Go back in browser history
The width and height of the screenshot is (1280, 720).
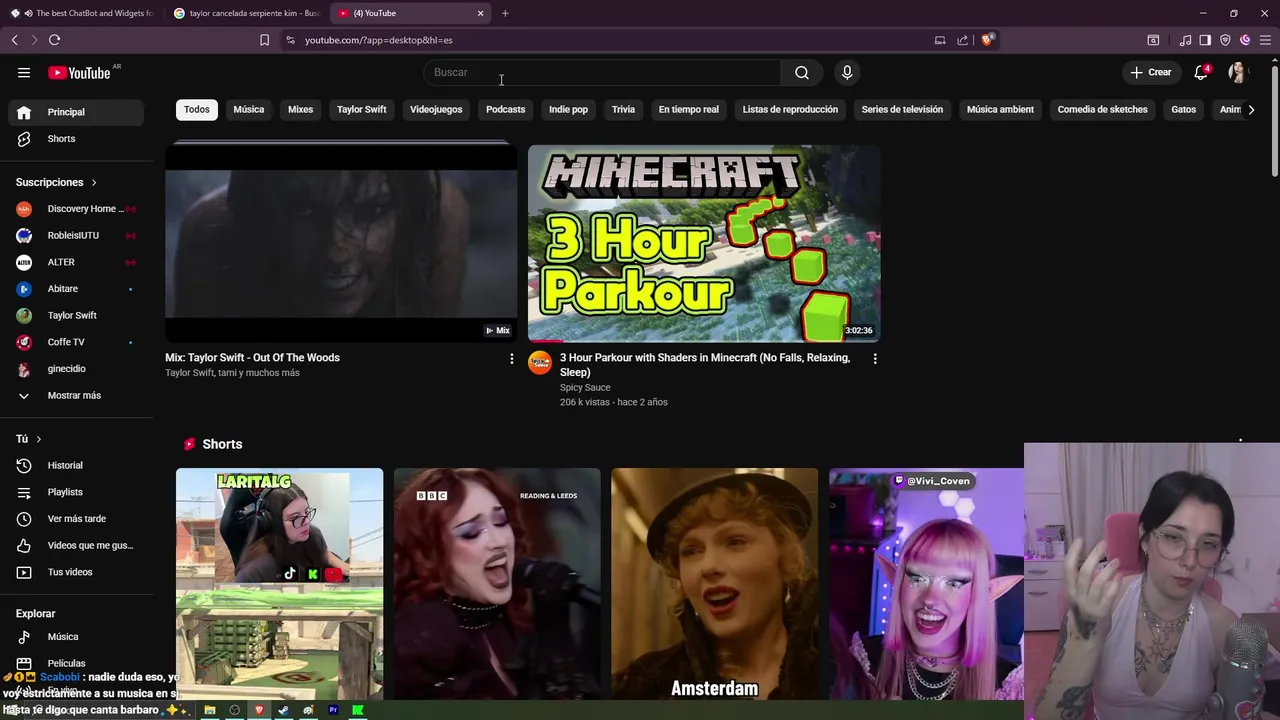point(14,40)
